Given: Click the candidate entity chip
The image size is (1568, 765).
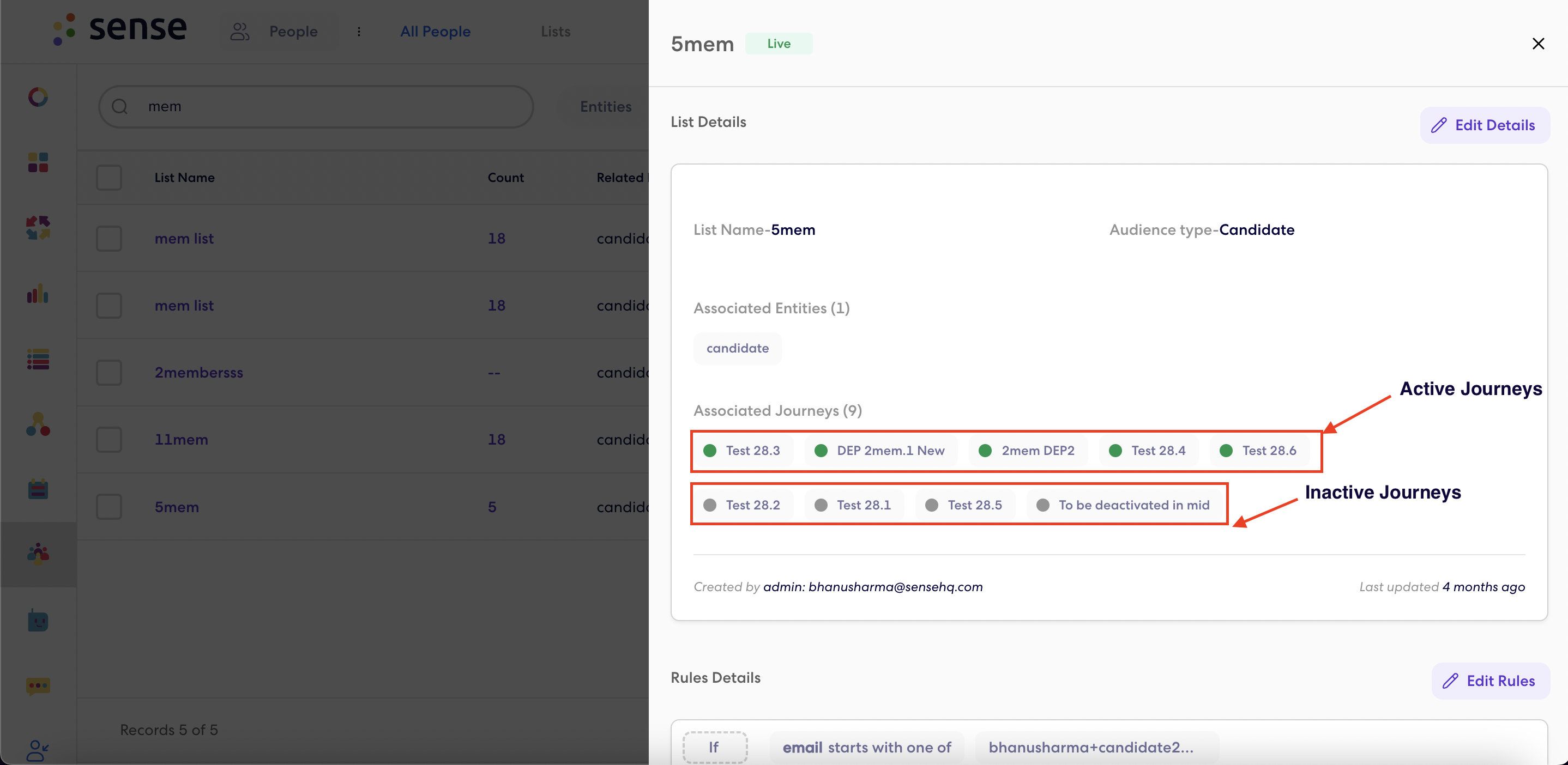Looking at the screenshot, I should [x=737, y=348].
